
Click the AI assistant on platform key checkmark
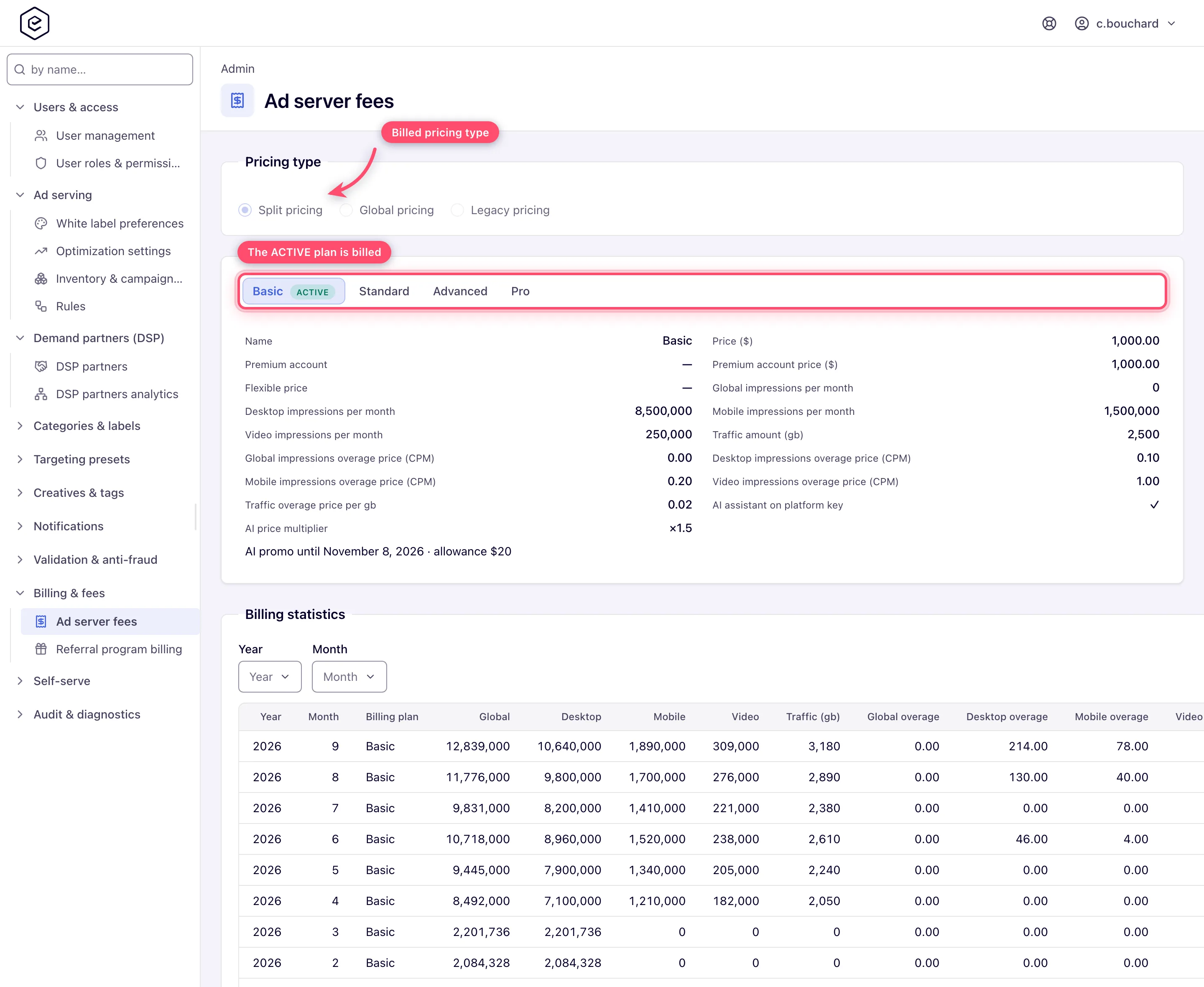[1154, 505]
